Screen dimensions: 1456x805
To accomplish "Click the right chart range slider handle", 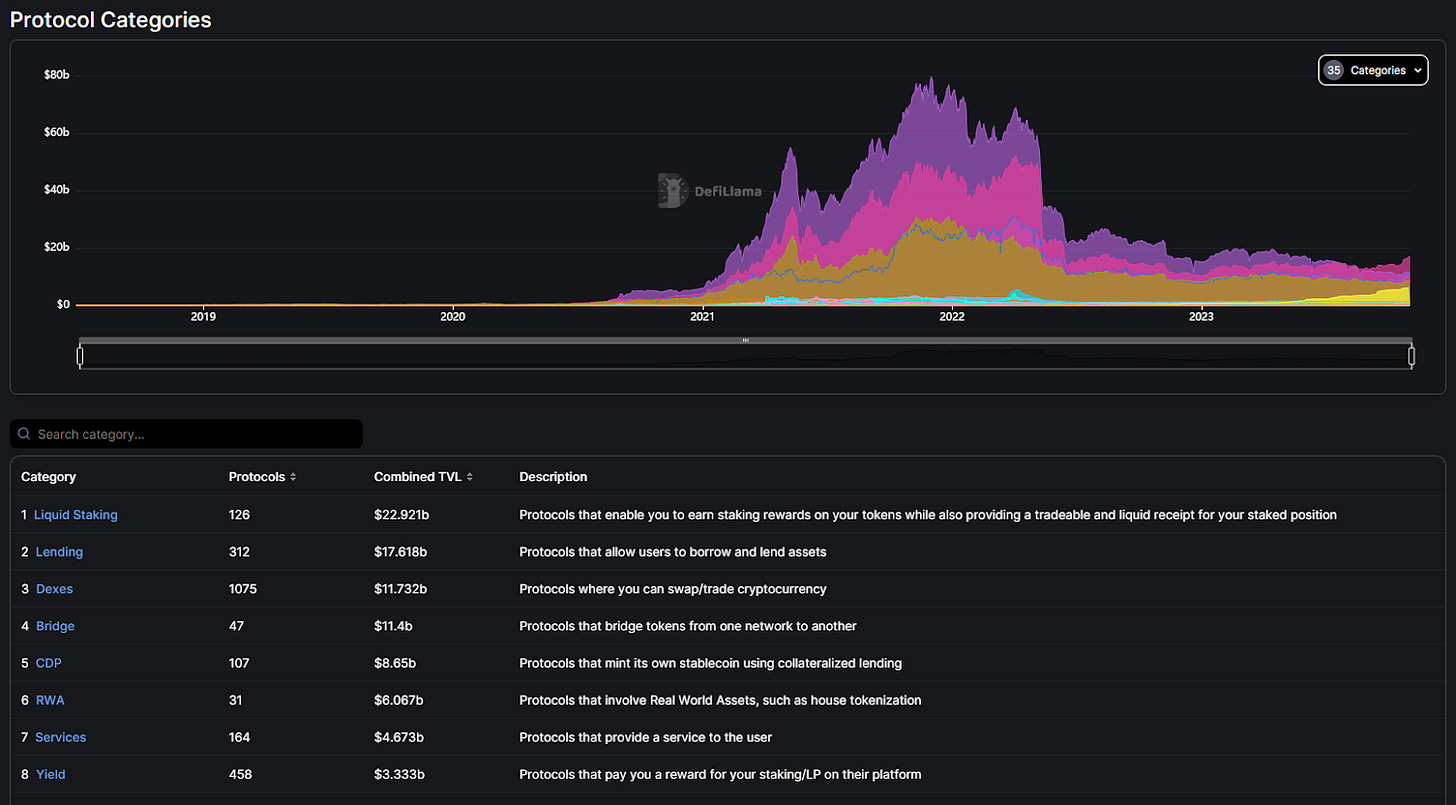I will pos(1411,356).
